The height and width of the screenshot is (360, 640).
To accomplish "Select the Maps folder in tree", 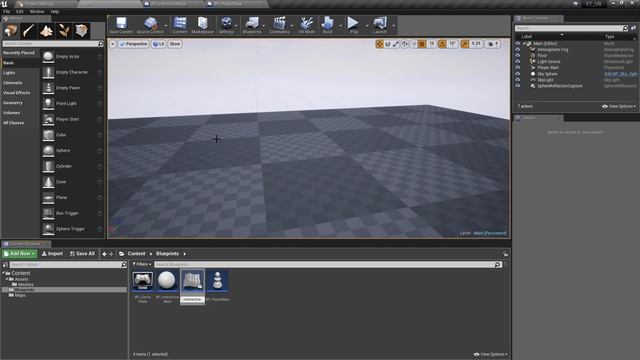I will pos(20,295).
